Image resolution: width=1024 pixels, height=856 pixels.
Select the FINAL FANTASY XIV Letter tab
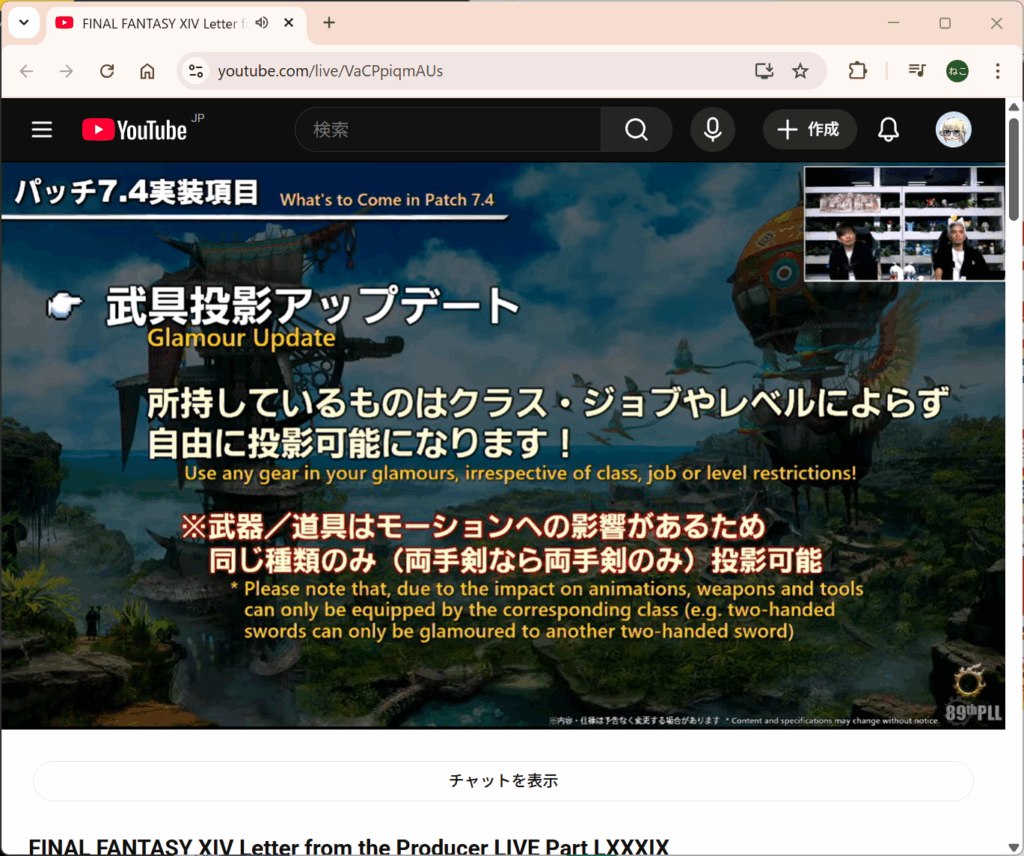pos(150,23)
